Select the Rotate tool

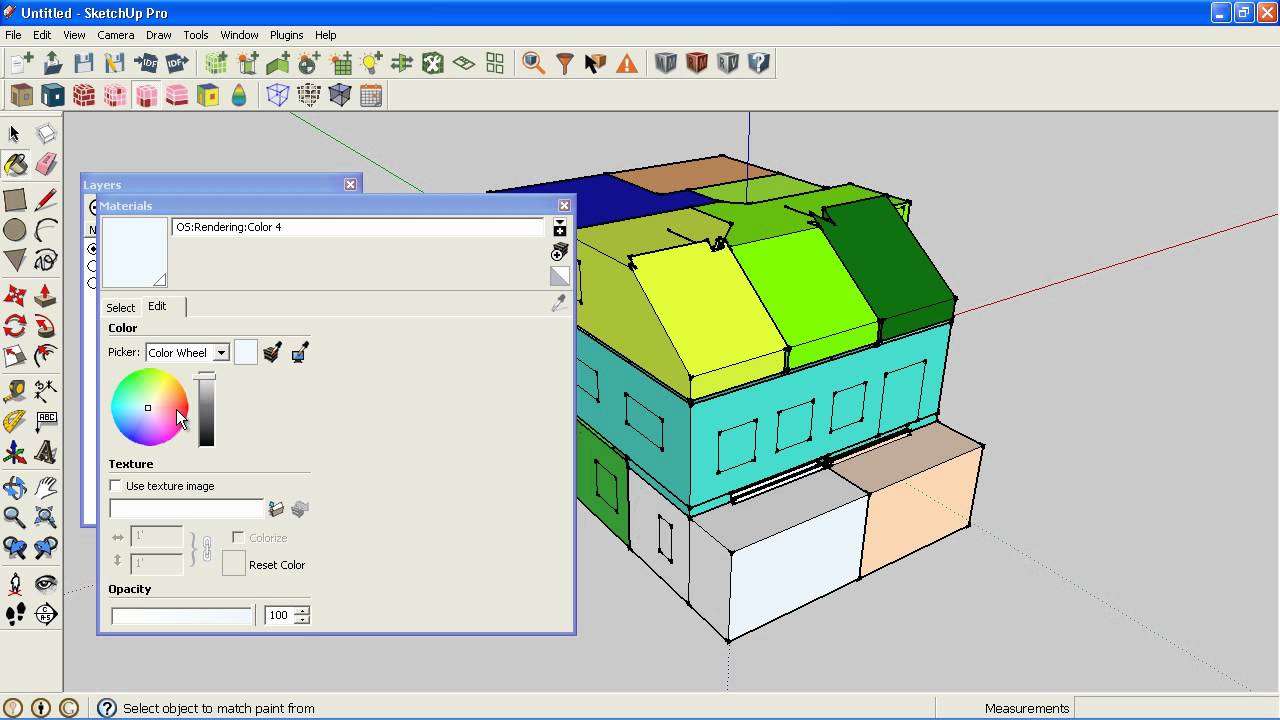pyautogui.click(x=15, y=326)
